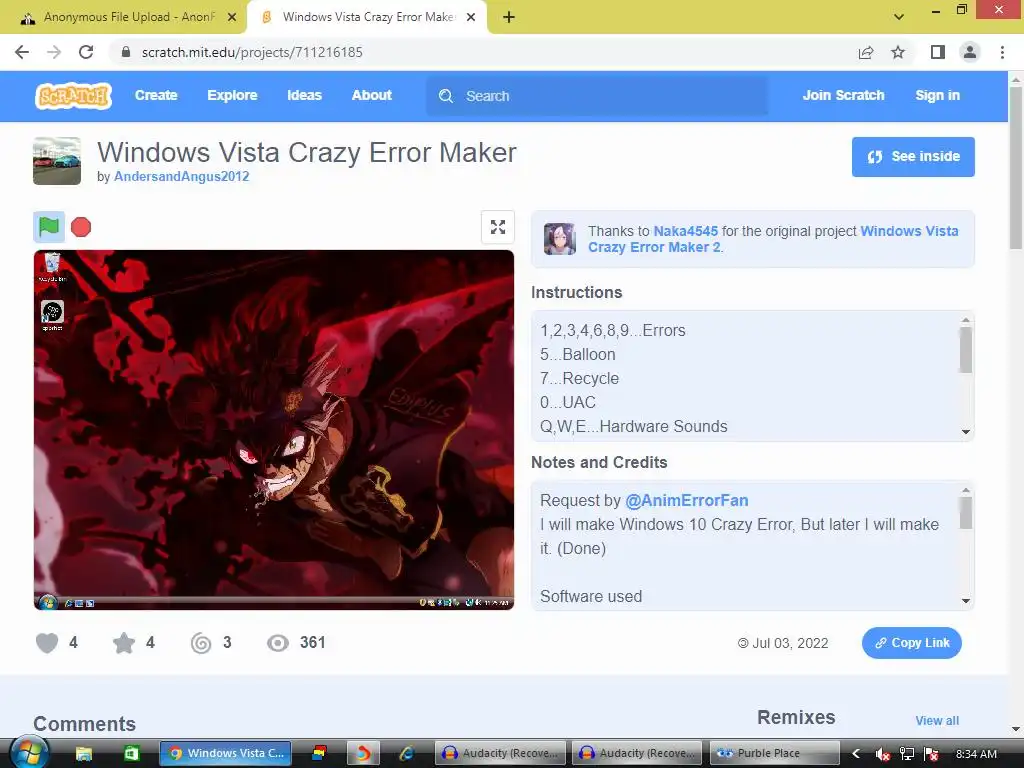Click Instructions scrollbar up arrow
The width and height of the screenshot is (1024, 768).
pyautogui.click(x=965, y=320)
